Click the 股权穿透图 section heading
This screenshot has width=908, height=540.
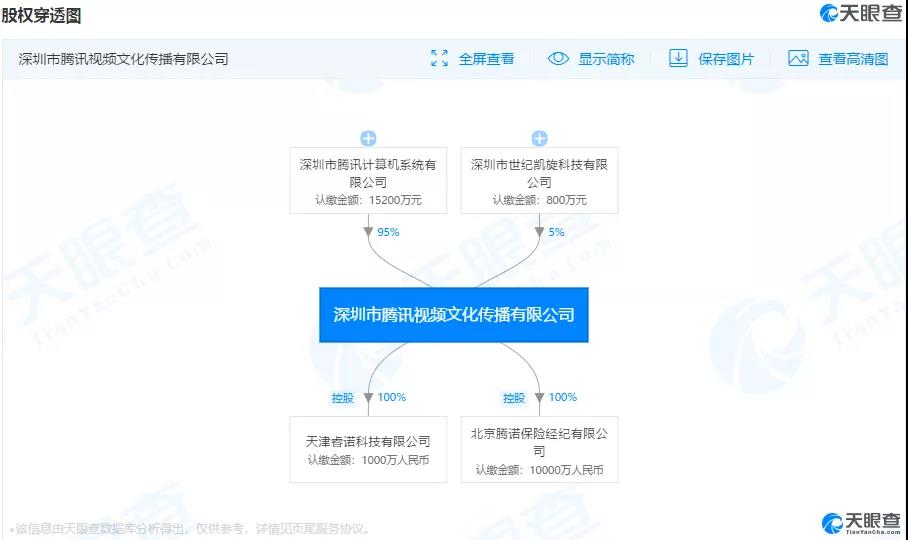pos(41,15)
